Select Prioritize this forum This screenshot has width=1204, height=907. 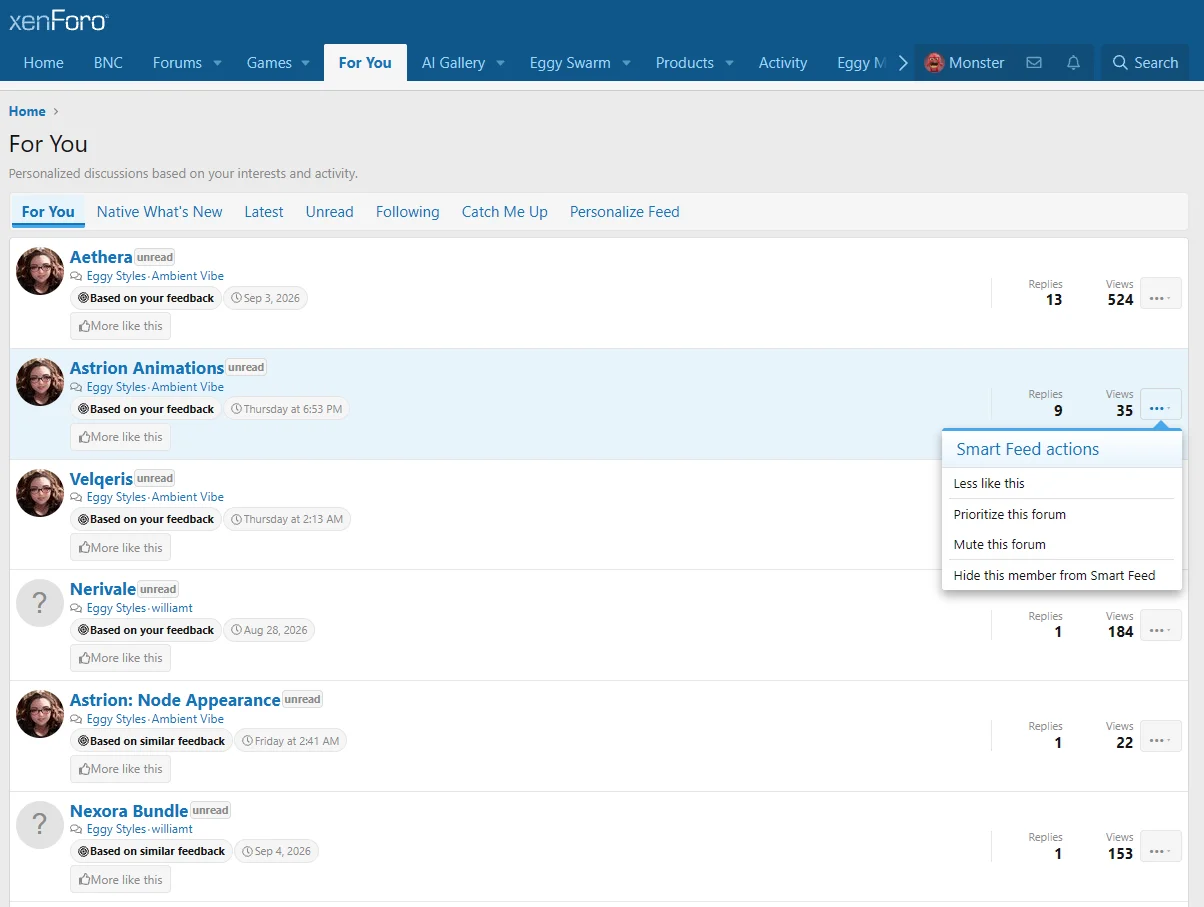pyautogui.click(x=1062, y=514)
